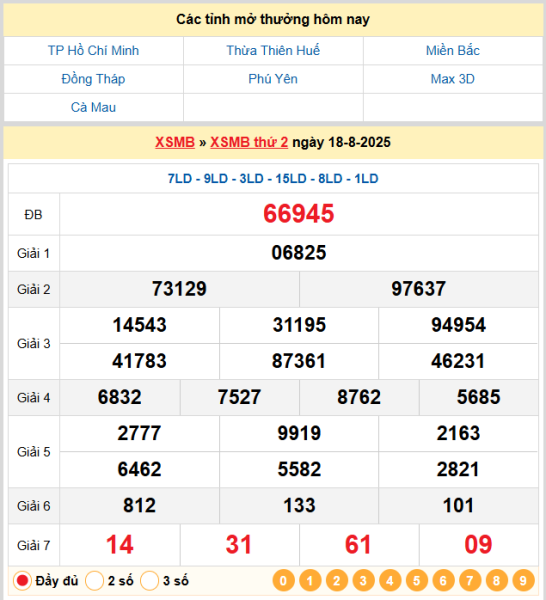Open Thừa Thiên Huế results link
The height and width of the screenshot is (600, 546).
coord(273,51)
